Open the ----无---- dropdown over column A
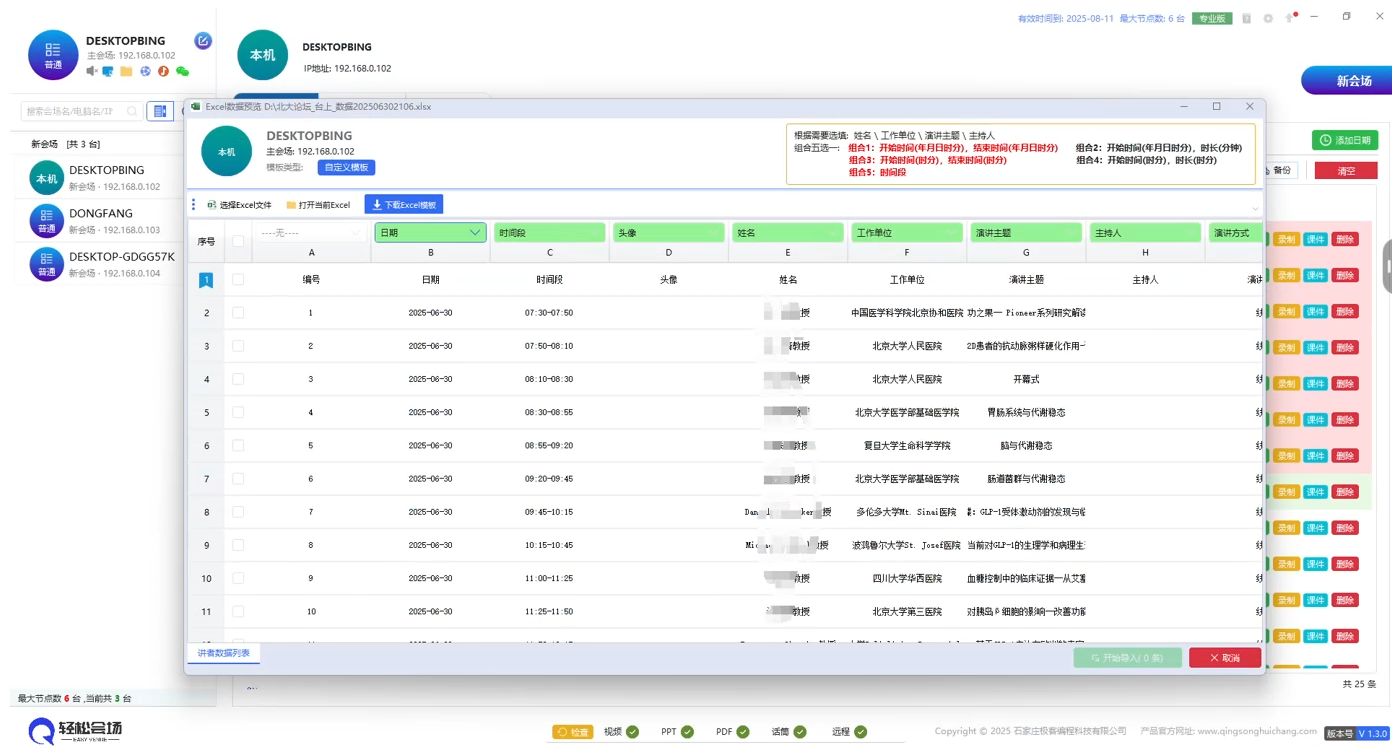This screenshot has width=1392, height=755. pyautogui.click(x=311, y=233)
